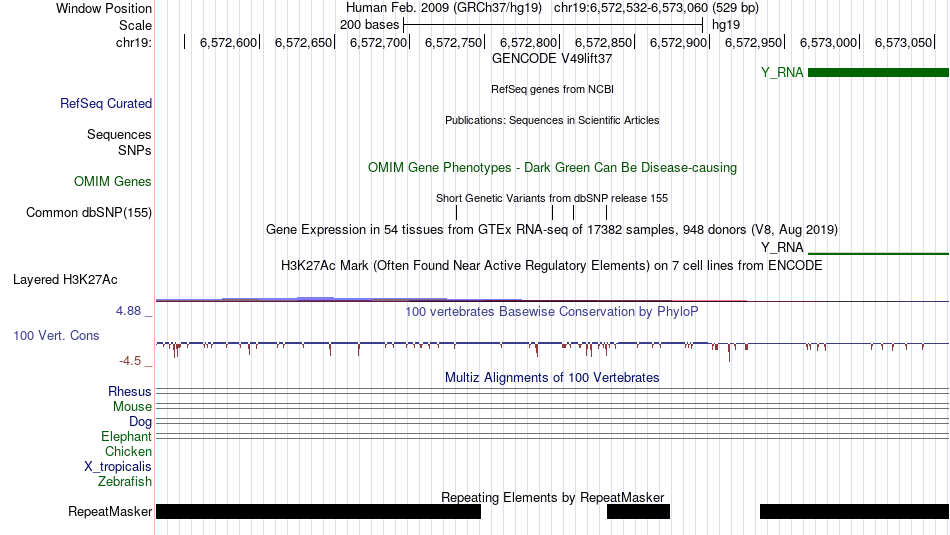Click the short middle RepeatMasker block
Viewport: 950px width, 535px height.
coord(639,511)
